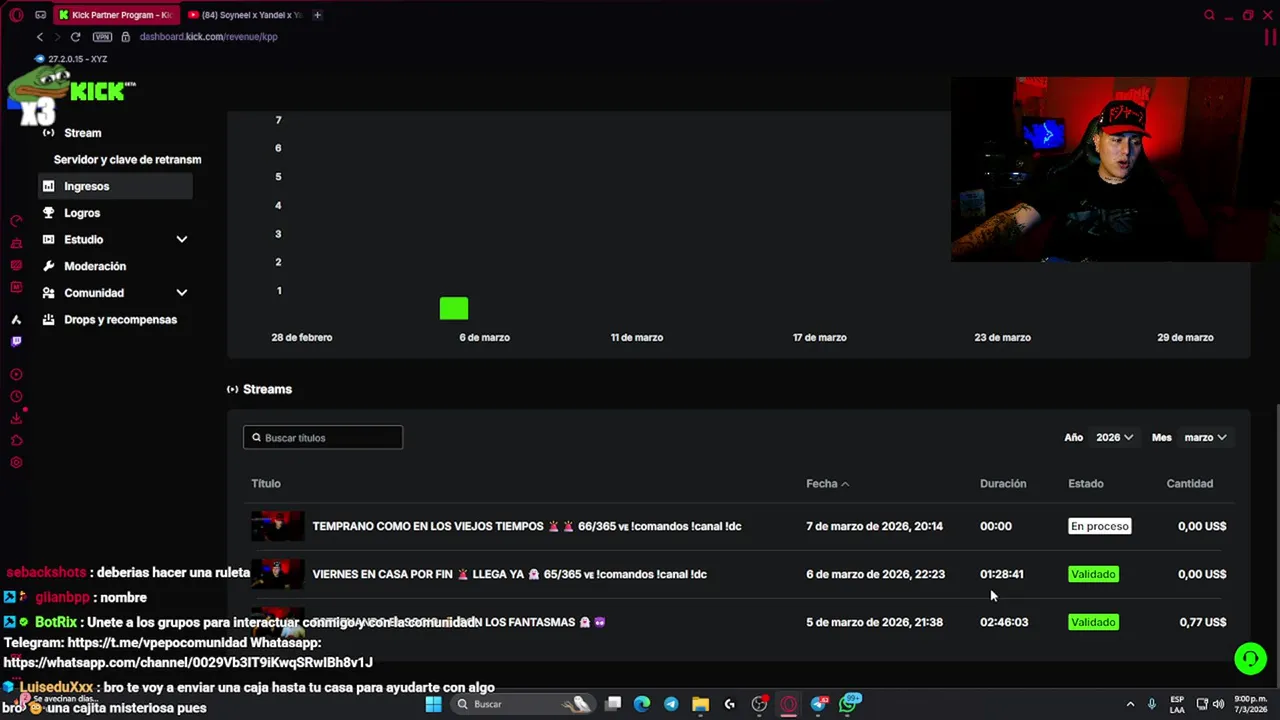
Task: Click the VIERNES EN CASA stream thumbnail
Action: pyautogui.click(x=277, y=574)
